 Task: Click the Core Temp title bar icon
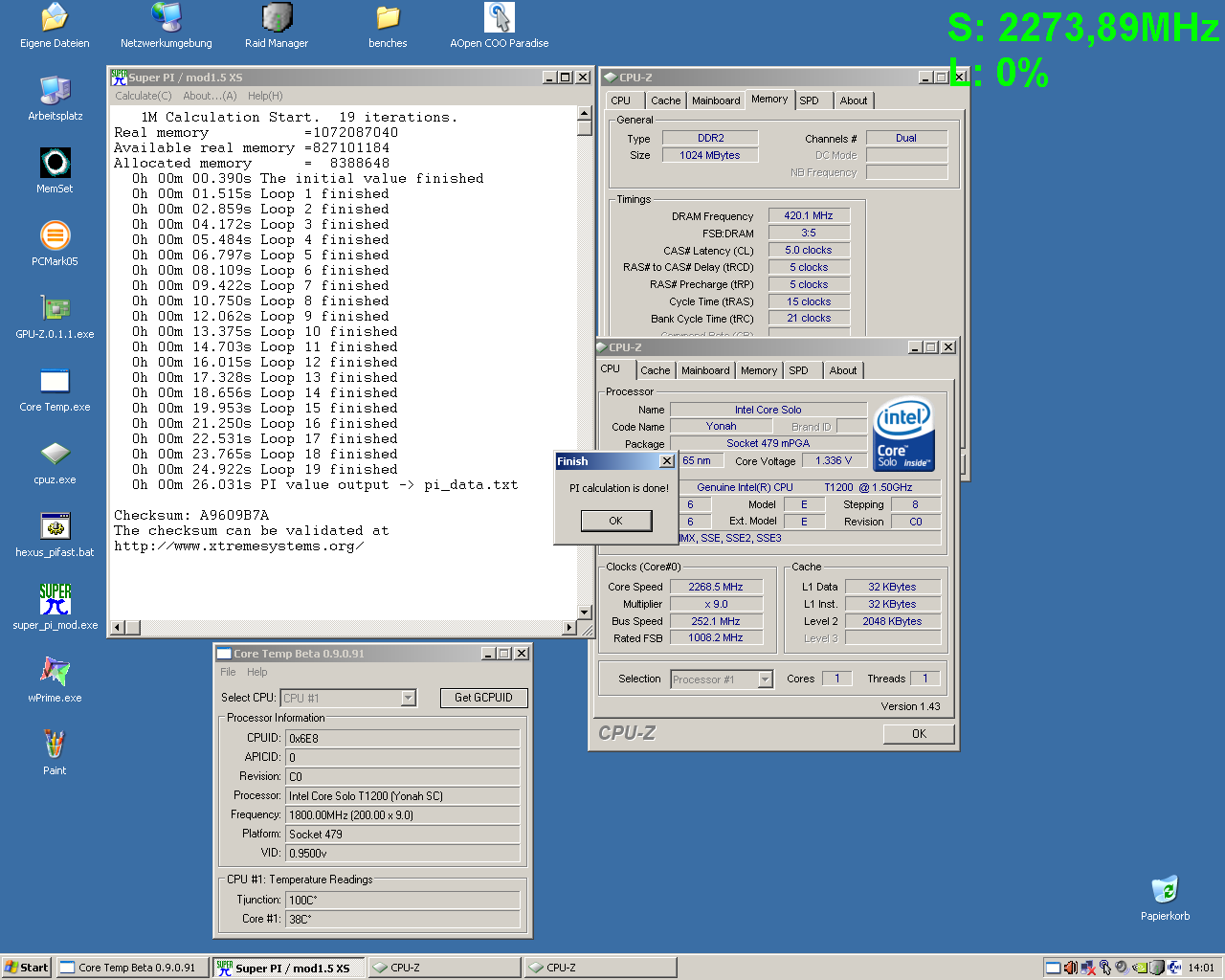coord(224,654)
